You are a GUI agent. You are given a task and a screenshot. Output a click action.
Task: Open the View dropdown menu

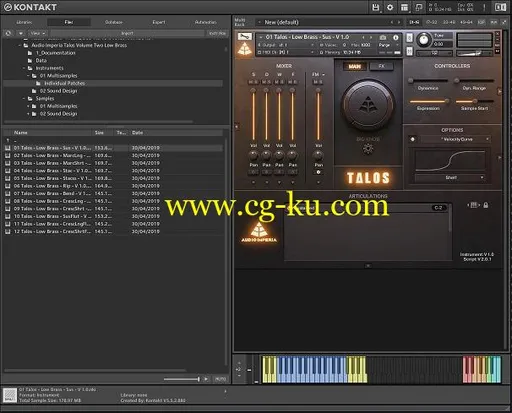[37, 33]
